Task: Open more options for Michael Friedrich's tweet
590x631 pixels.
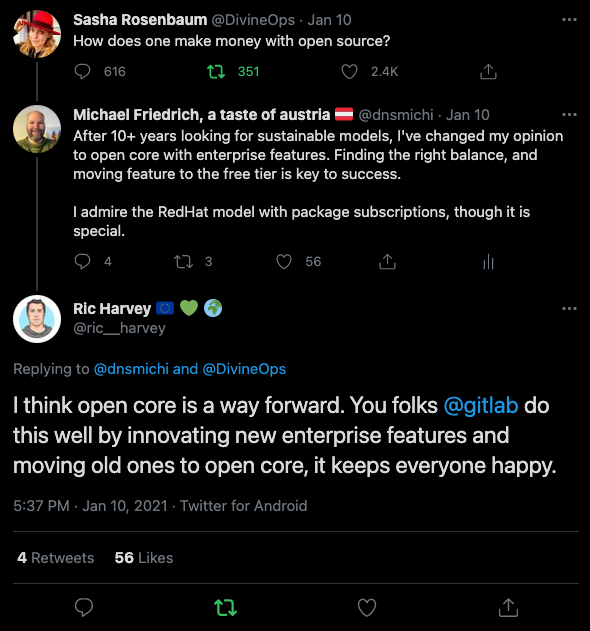Action: (569, 115)
